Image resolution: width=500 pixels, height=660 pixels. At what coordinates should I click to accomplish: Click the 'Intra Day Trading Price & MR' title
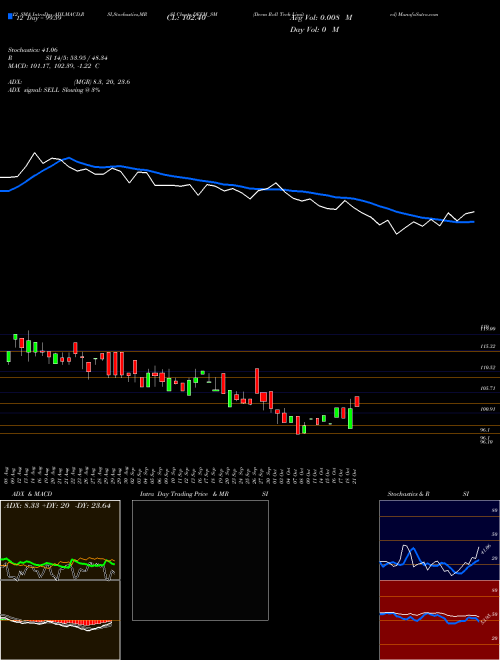[x=184, y=494]
